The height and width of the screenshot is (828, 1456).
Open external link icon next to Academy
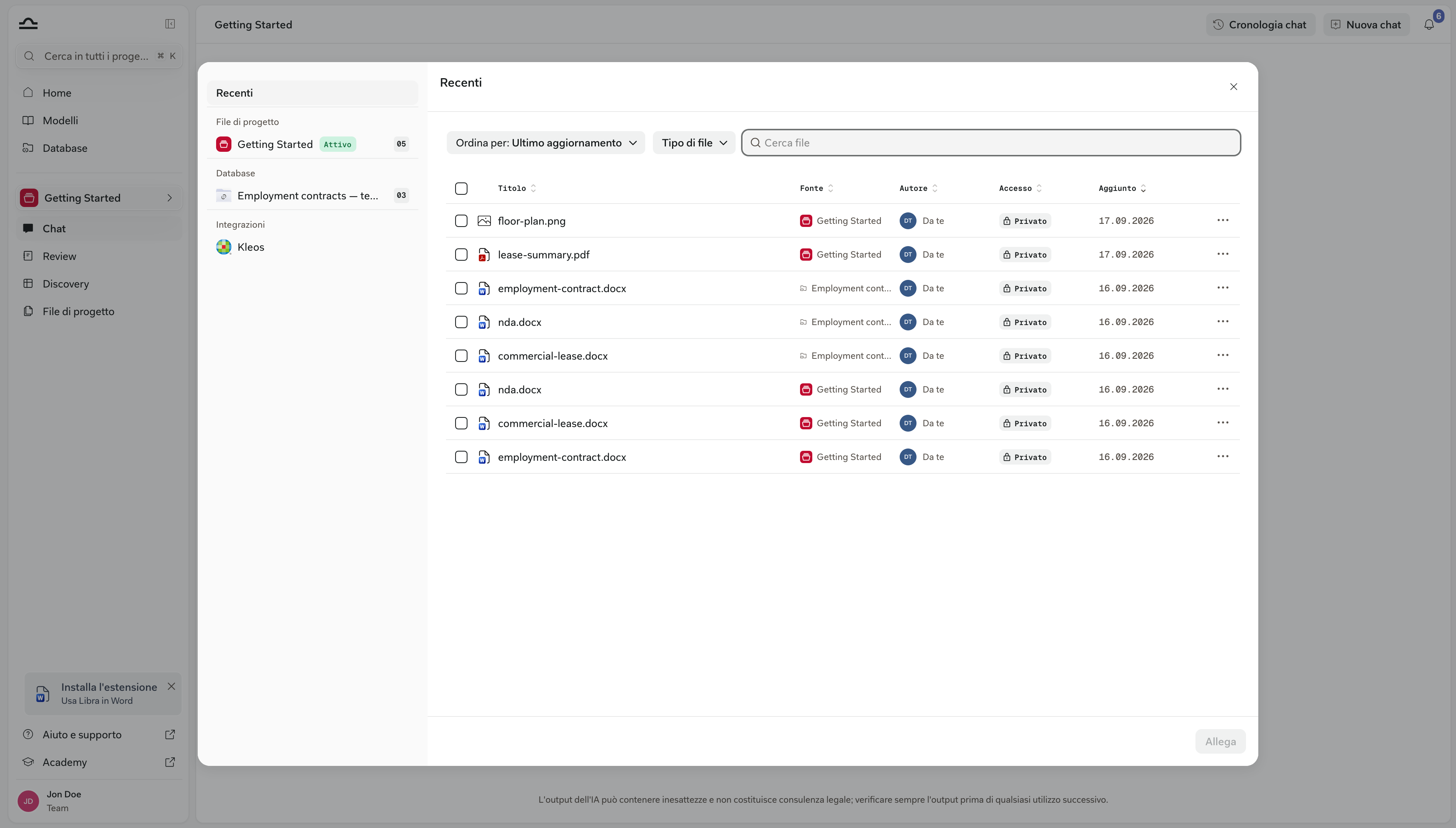pyautogui.click(x=170, y=762)
